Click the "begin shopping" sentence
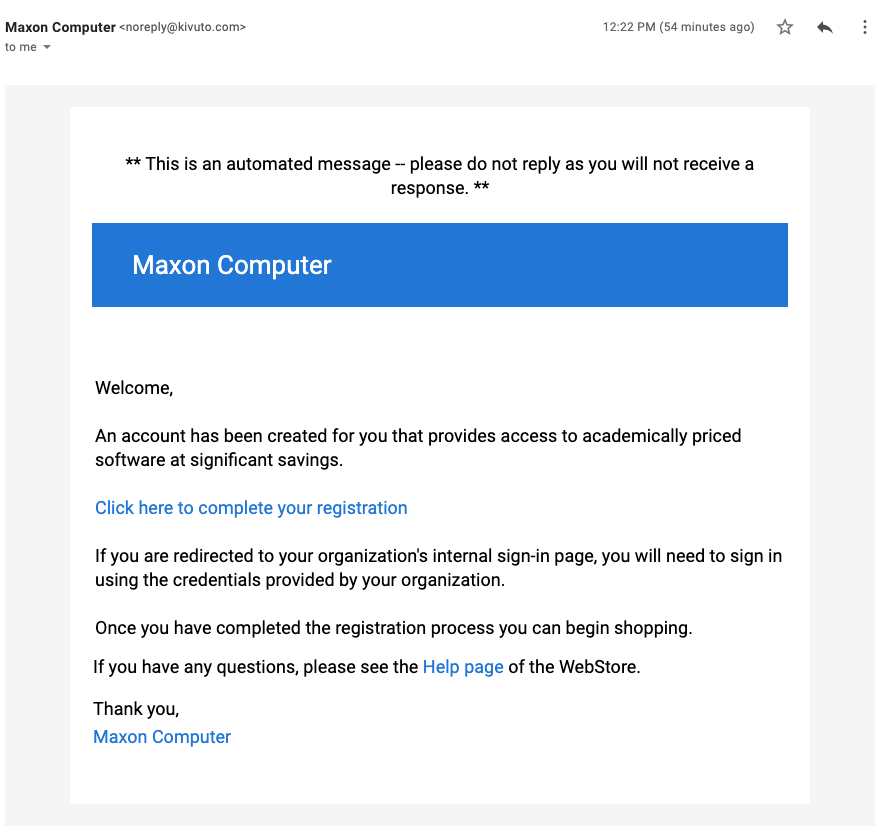 [394, 627]
